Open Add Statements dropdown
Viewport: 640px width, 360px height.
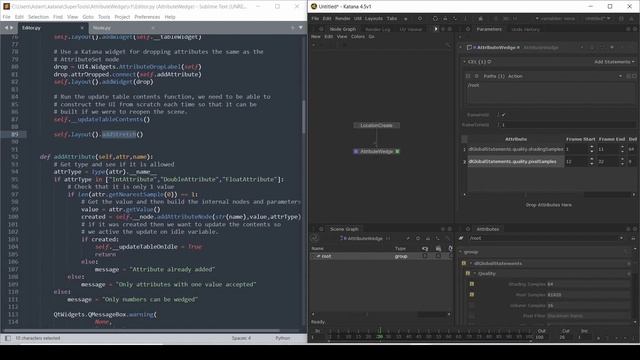(614, 62)
